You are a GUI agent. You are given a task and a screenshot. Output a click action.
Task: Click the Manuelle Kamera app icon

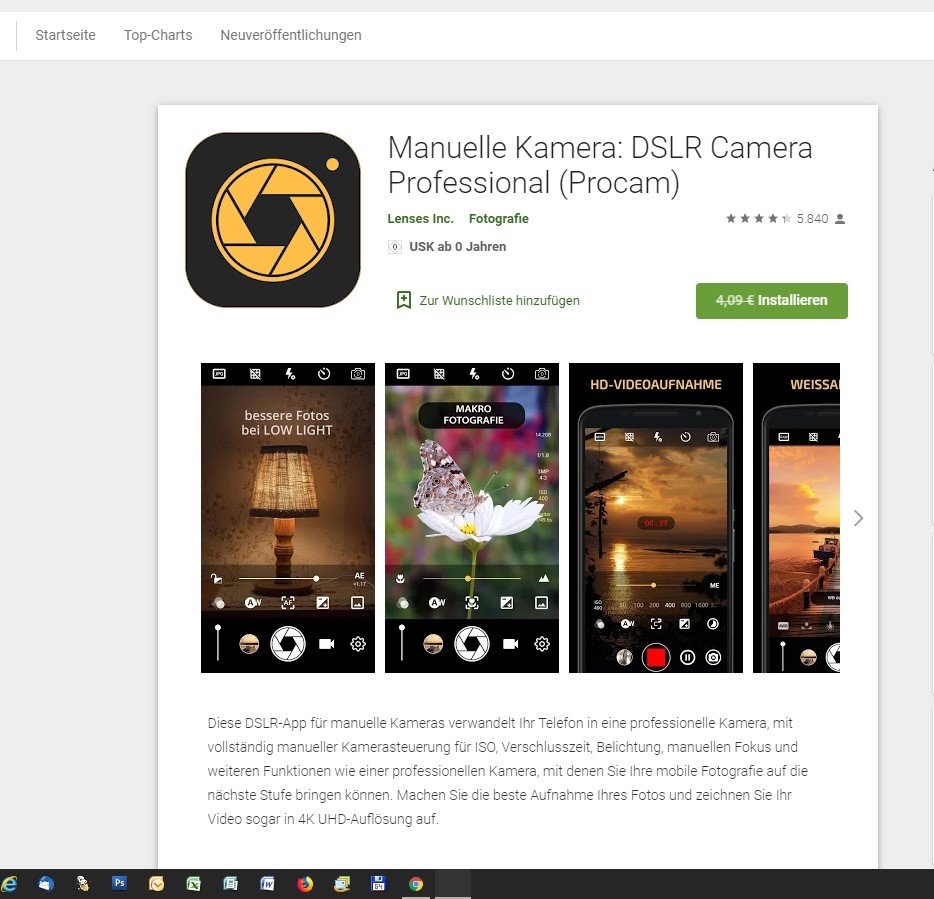tap(272, 219)
